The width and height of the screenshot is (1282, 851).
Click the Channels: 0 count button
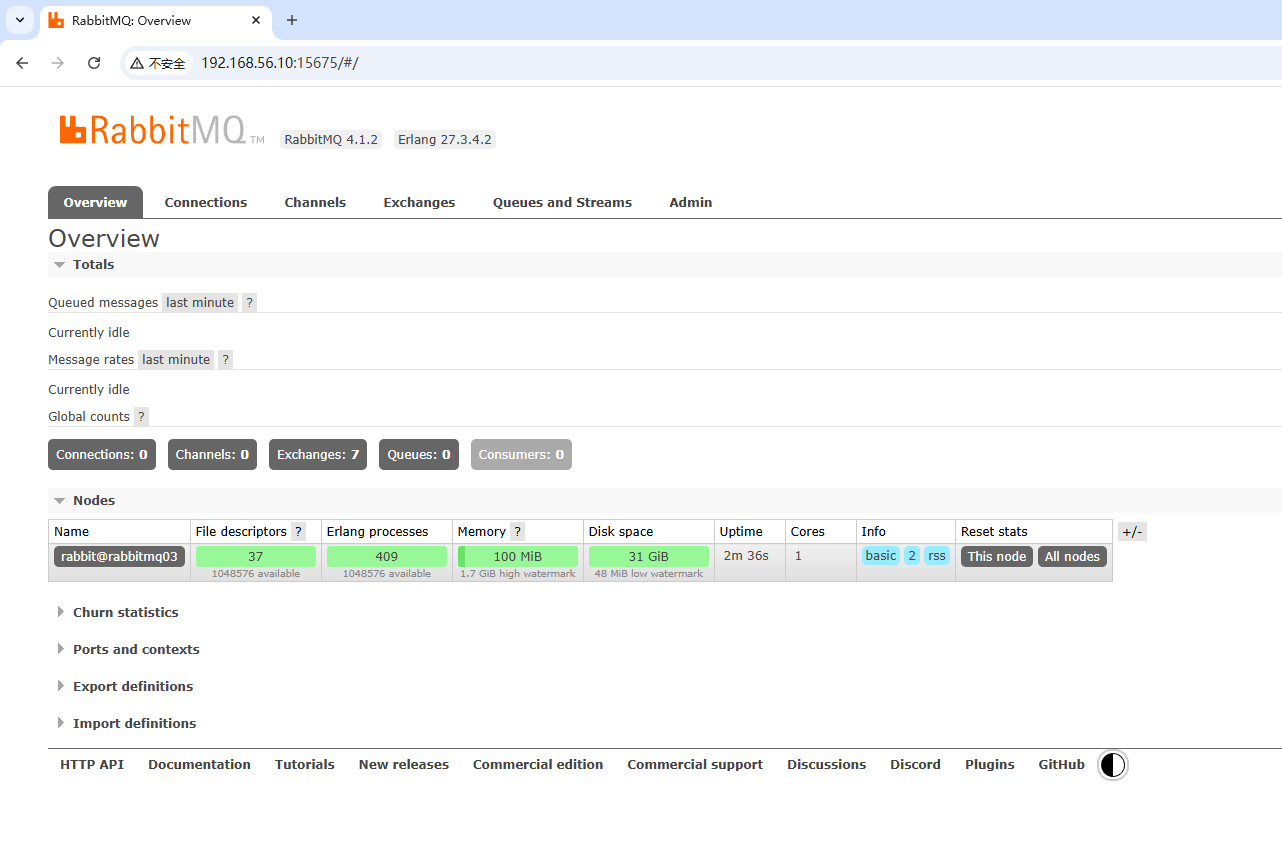click(212, 455)
